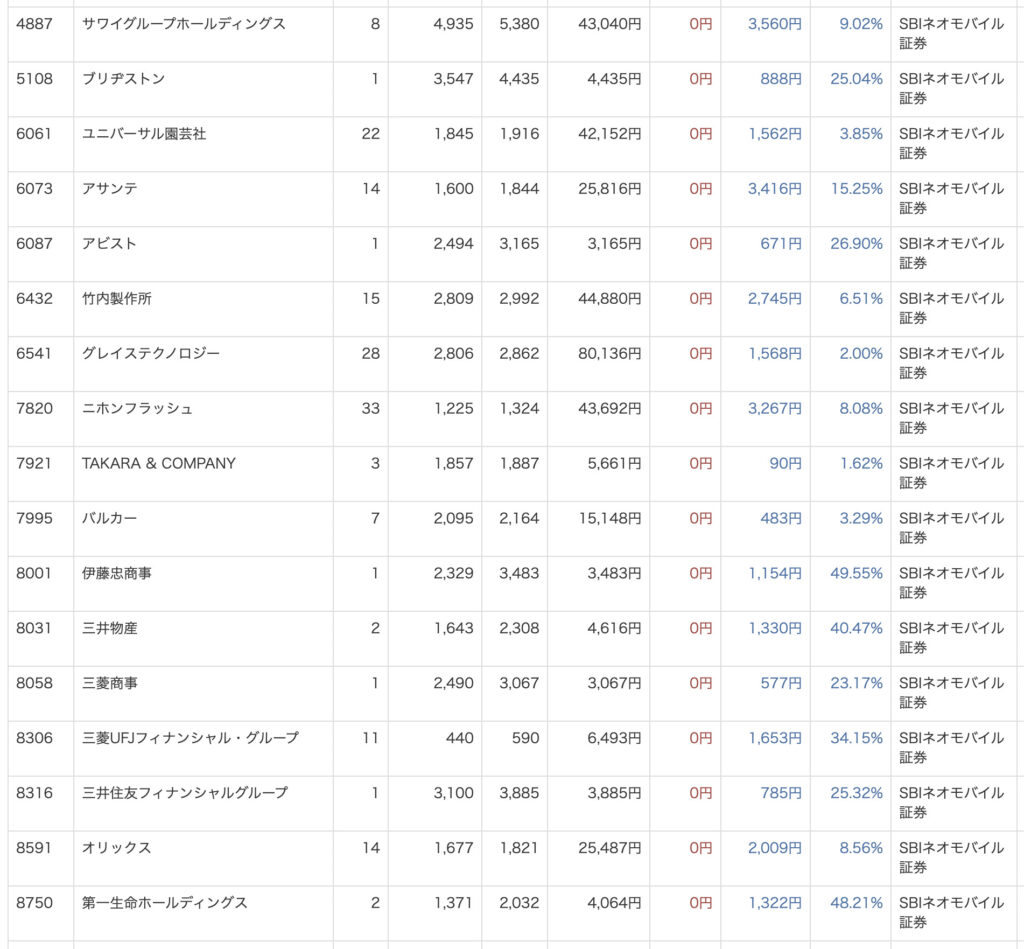This screenshot has width=1024, height=949.
Task: Click the 80,136円 valuation cell
Action: pyautogui.click(x=609, y=353)
